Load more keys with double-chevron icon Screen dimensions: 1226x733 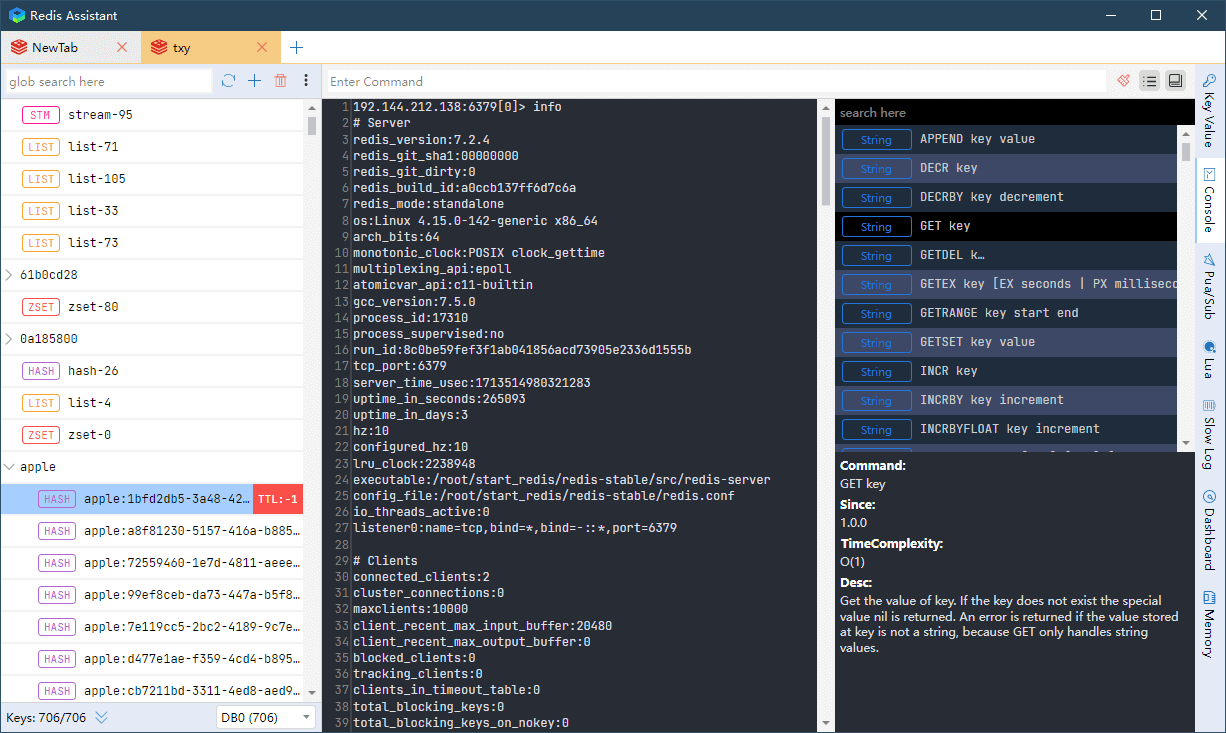pyautogui.click(x=101, y=717)
